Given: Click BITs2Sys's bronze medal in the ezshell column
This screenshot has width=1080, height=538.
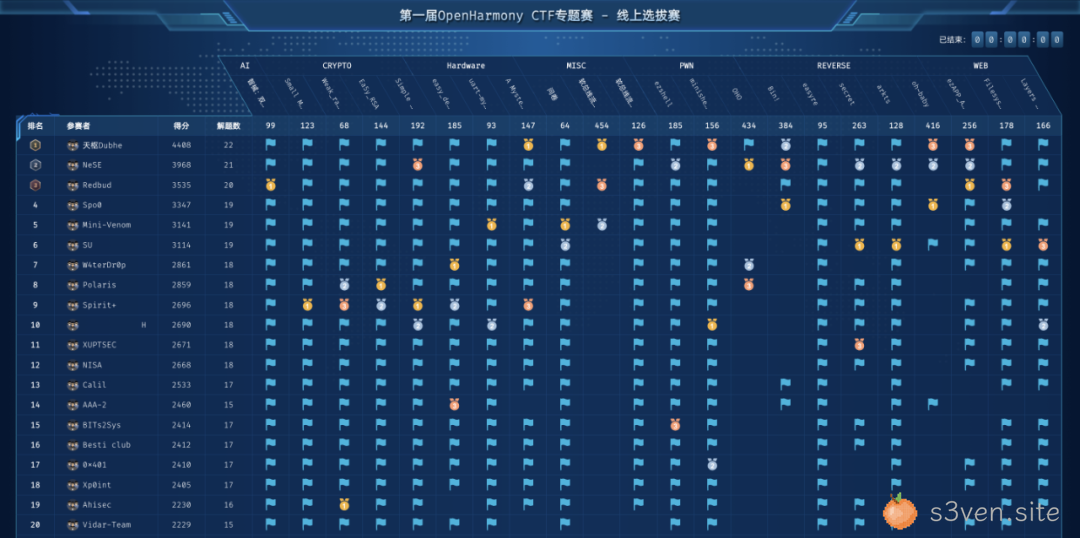Looking at the screenshot, I should [x=675, y=424].
